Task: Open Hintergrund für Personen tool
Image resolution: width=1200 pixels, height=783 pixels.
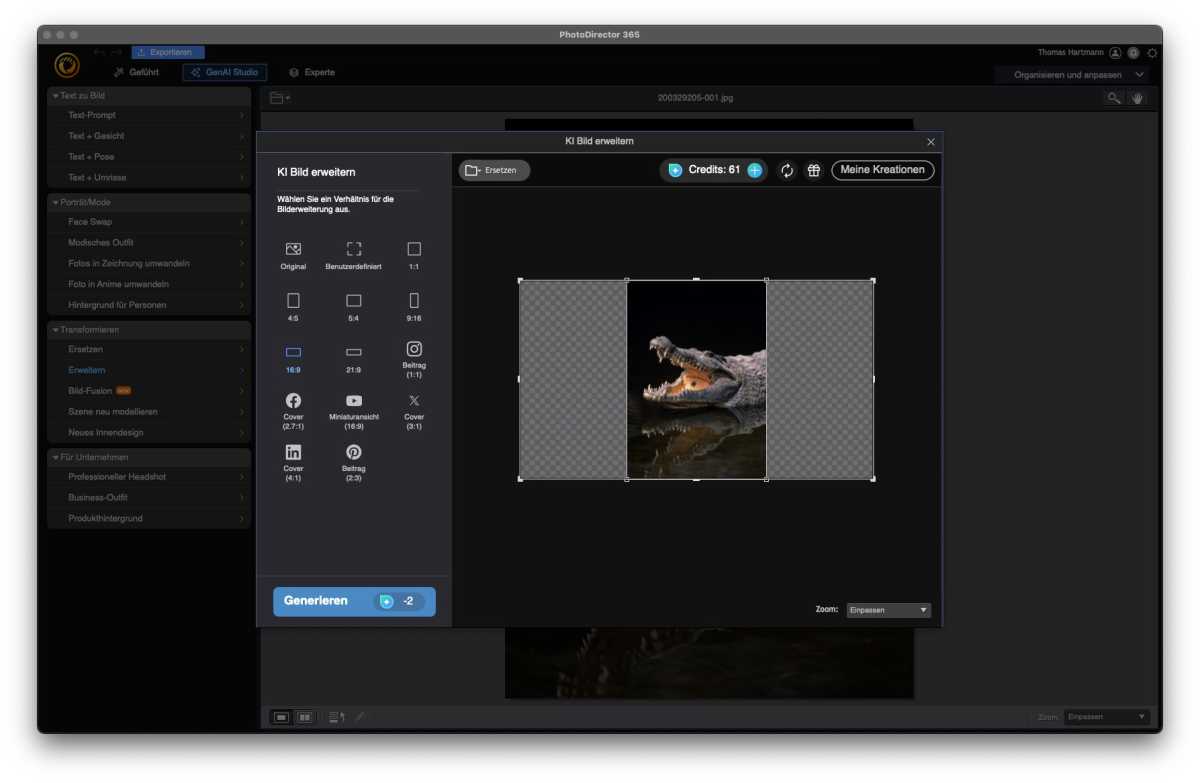Action: pyautogui.click(x=149, y=305)
